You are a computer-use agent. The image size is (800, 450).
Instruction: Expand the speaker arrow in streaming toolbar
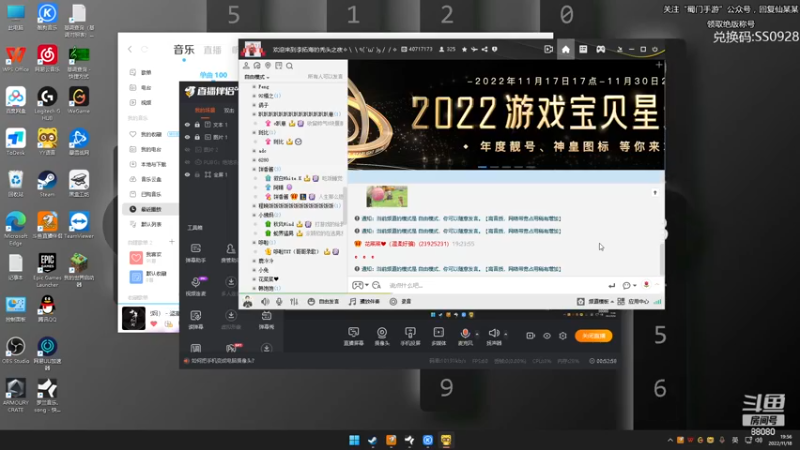(x=506, y=334)
